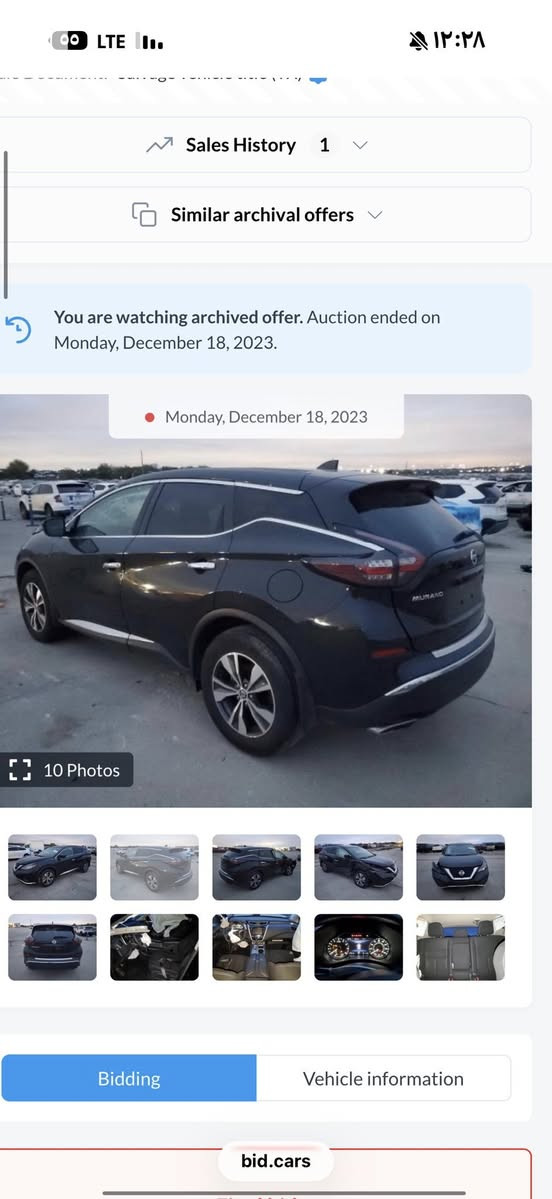Open the dashboard gauges thumbnail

tap(359, 947)
